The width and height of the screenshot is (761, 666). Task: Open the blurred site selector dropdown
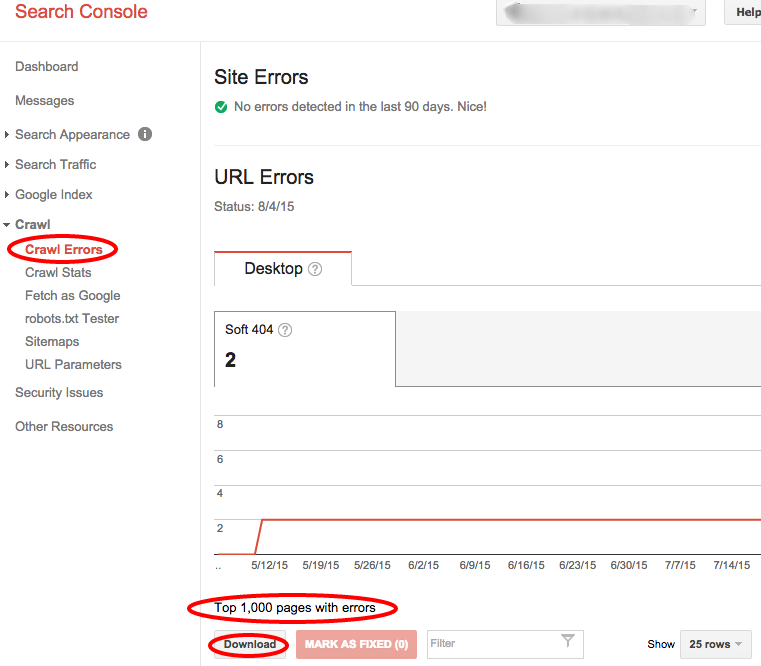coord(600,12)
